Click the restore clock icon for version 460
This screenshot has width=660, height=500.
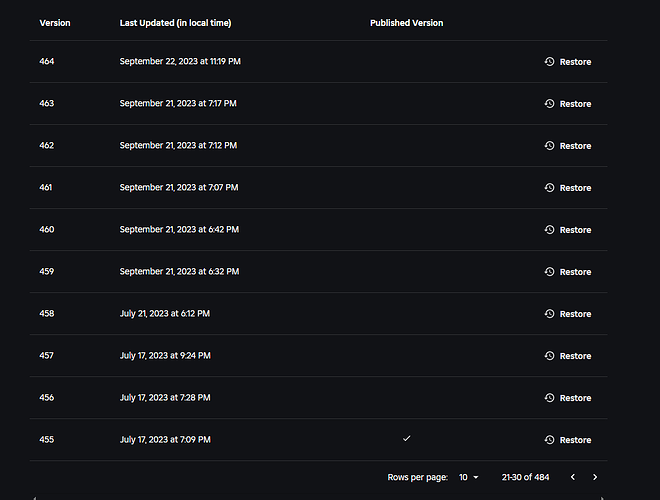click(x=549, y=230)
